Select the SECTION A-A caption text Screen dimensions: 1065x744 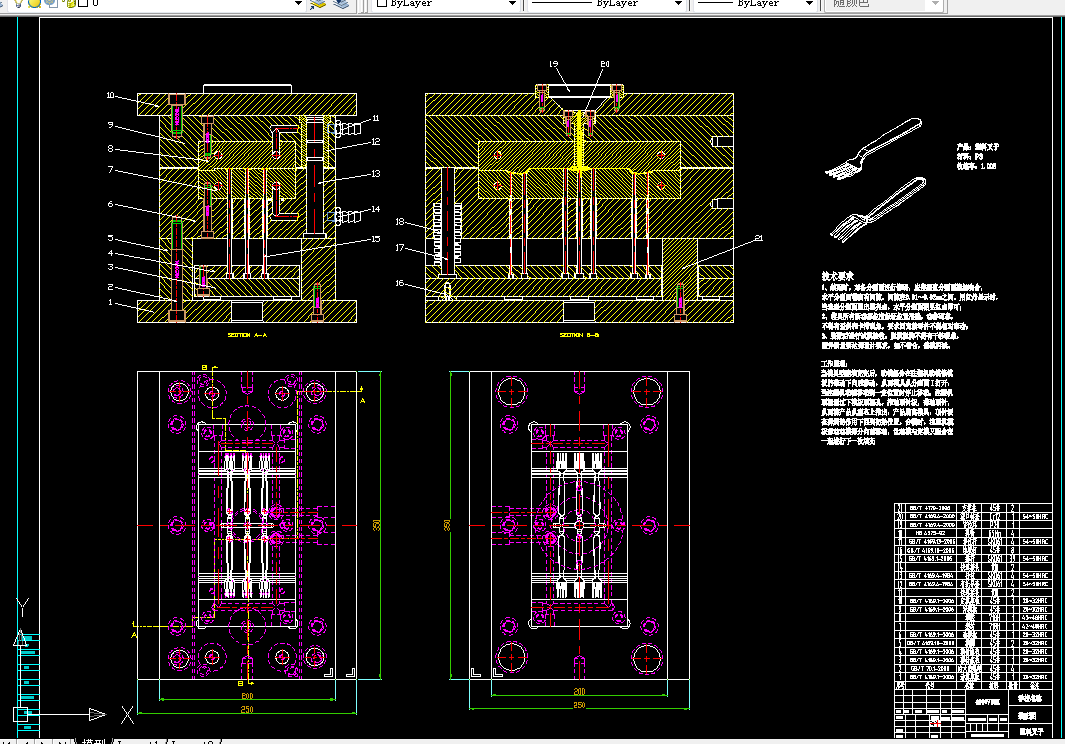click(247, 335)
